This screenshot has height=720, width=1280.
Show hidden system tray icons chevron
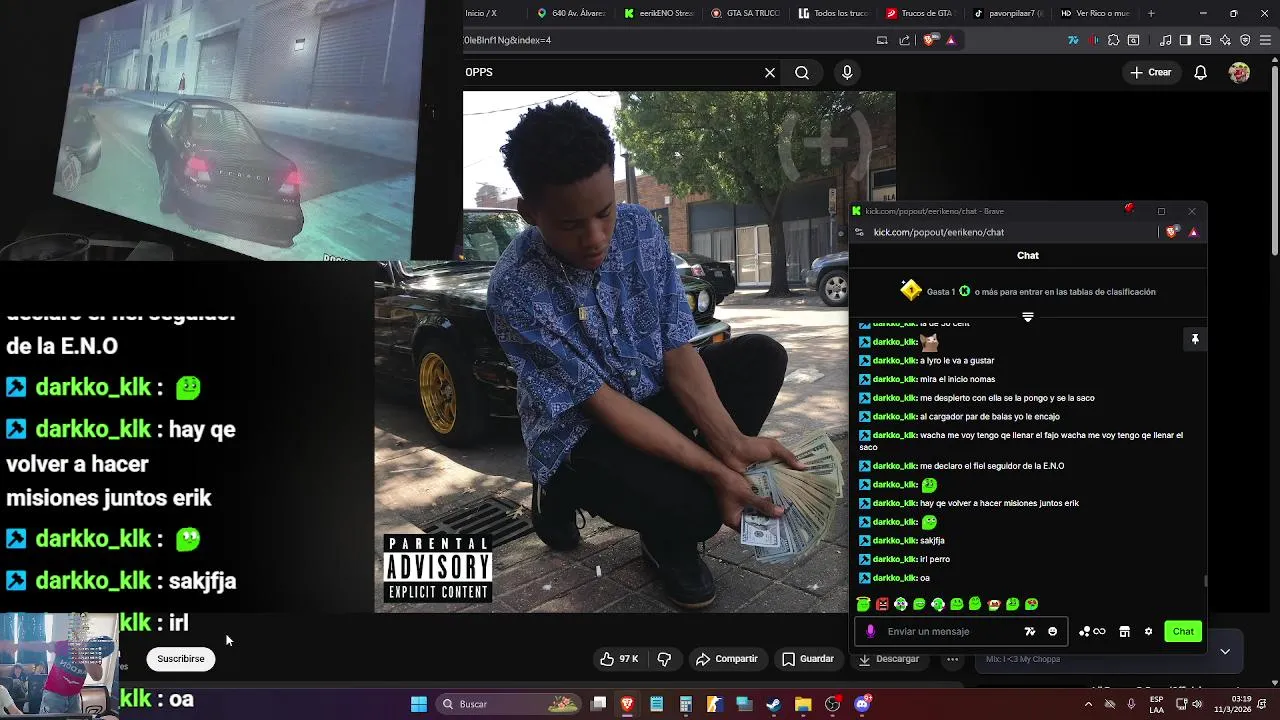[1088, 704]
